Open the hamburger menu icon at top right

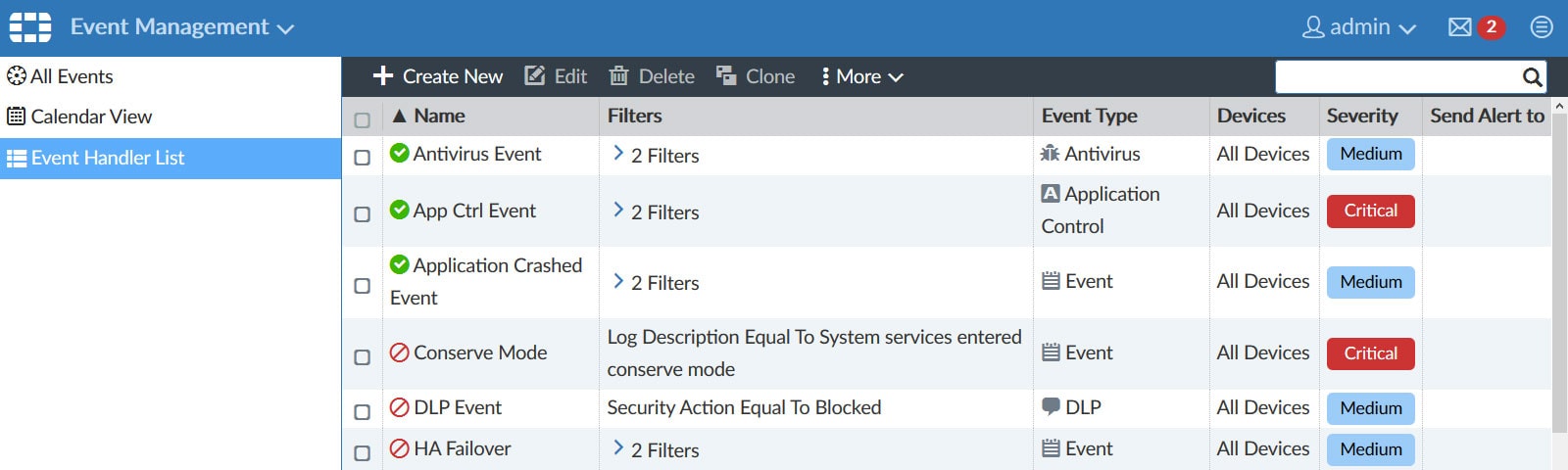1542,27
